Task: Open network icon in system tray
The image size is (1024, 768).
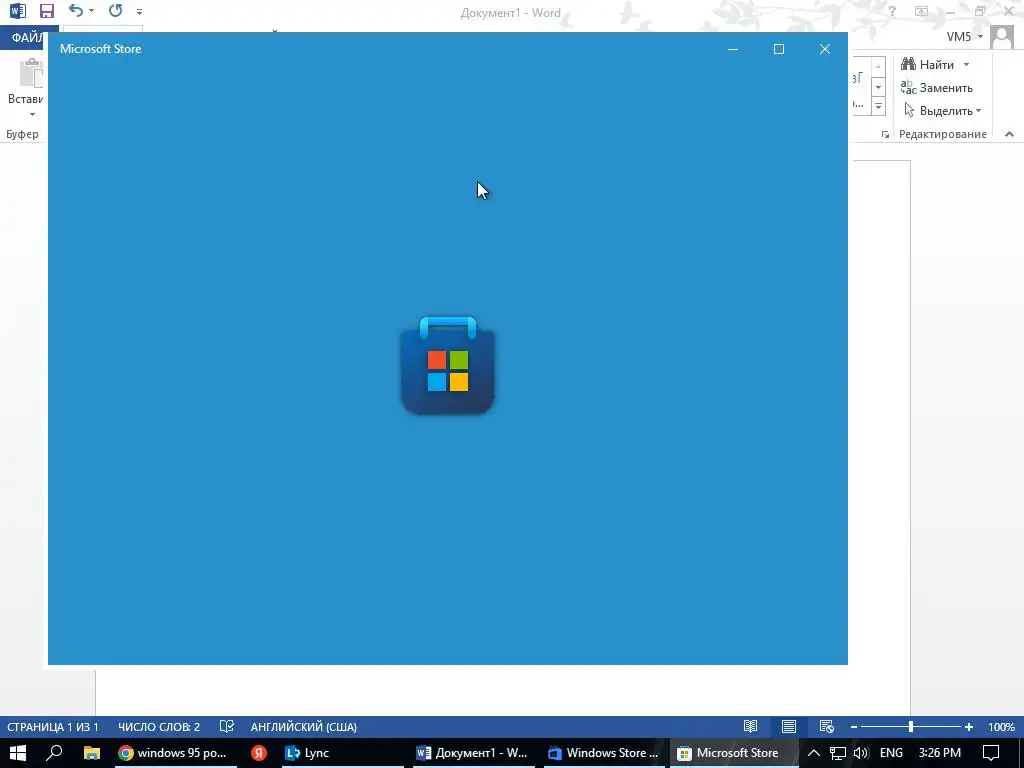Action: tap(838, 753)
